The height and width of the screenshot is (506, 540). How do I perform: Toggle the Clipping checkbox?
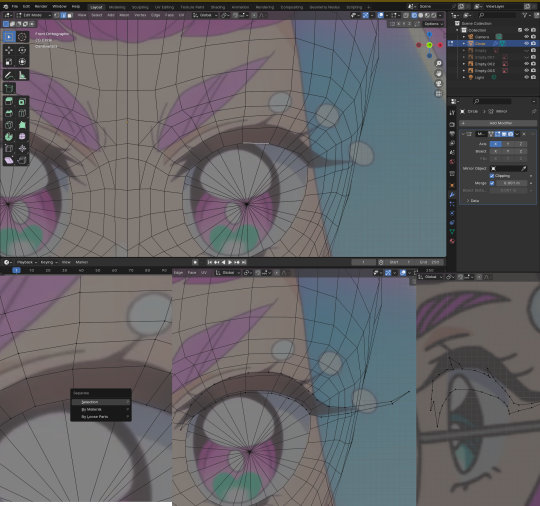(x=492, y=176)
